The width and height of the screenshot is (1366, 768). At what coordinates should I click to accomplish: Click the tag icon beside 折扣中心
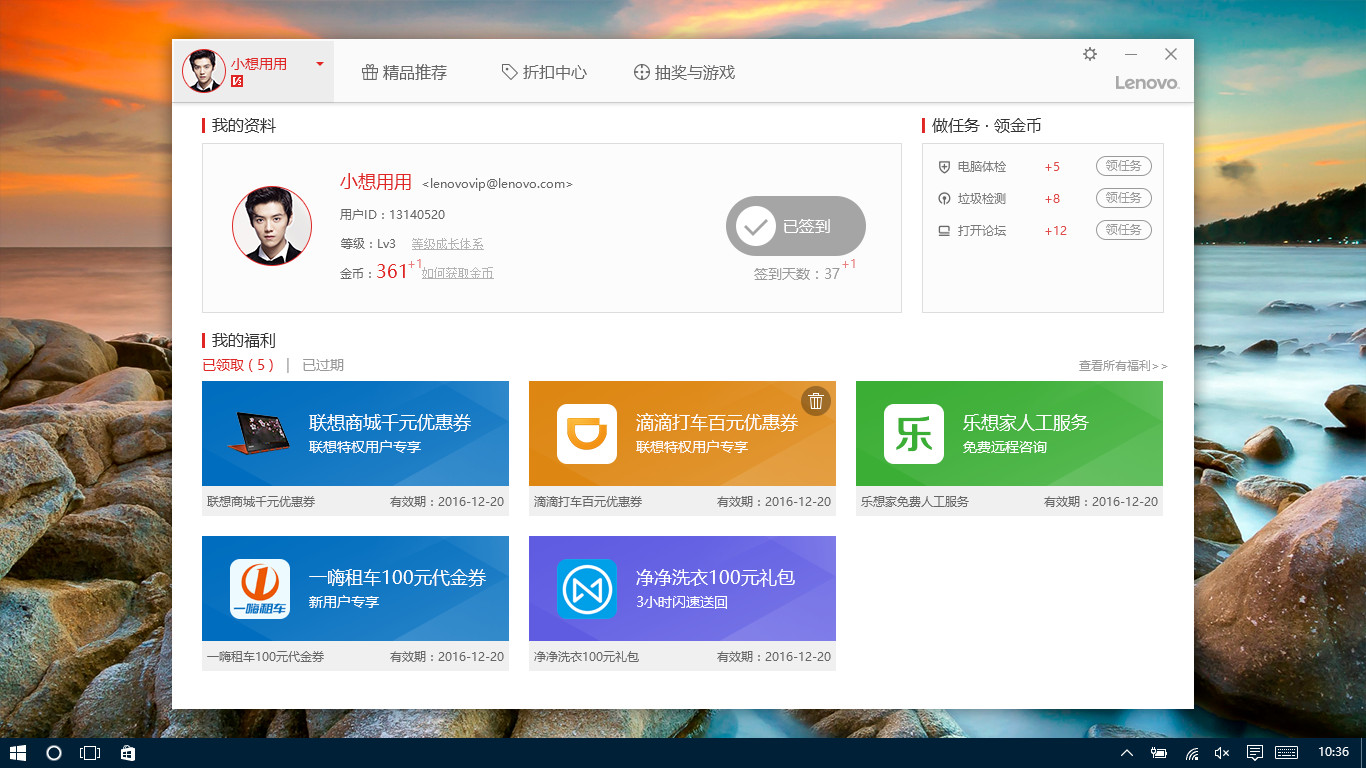coord(509,72)
